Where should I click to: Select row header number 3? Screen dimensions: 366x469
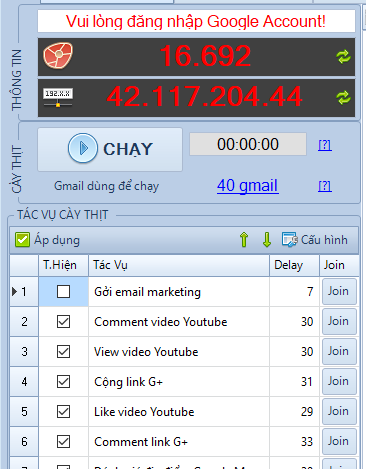24,352
